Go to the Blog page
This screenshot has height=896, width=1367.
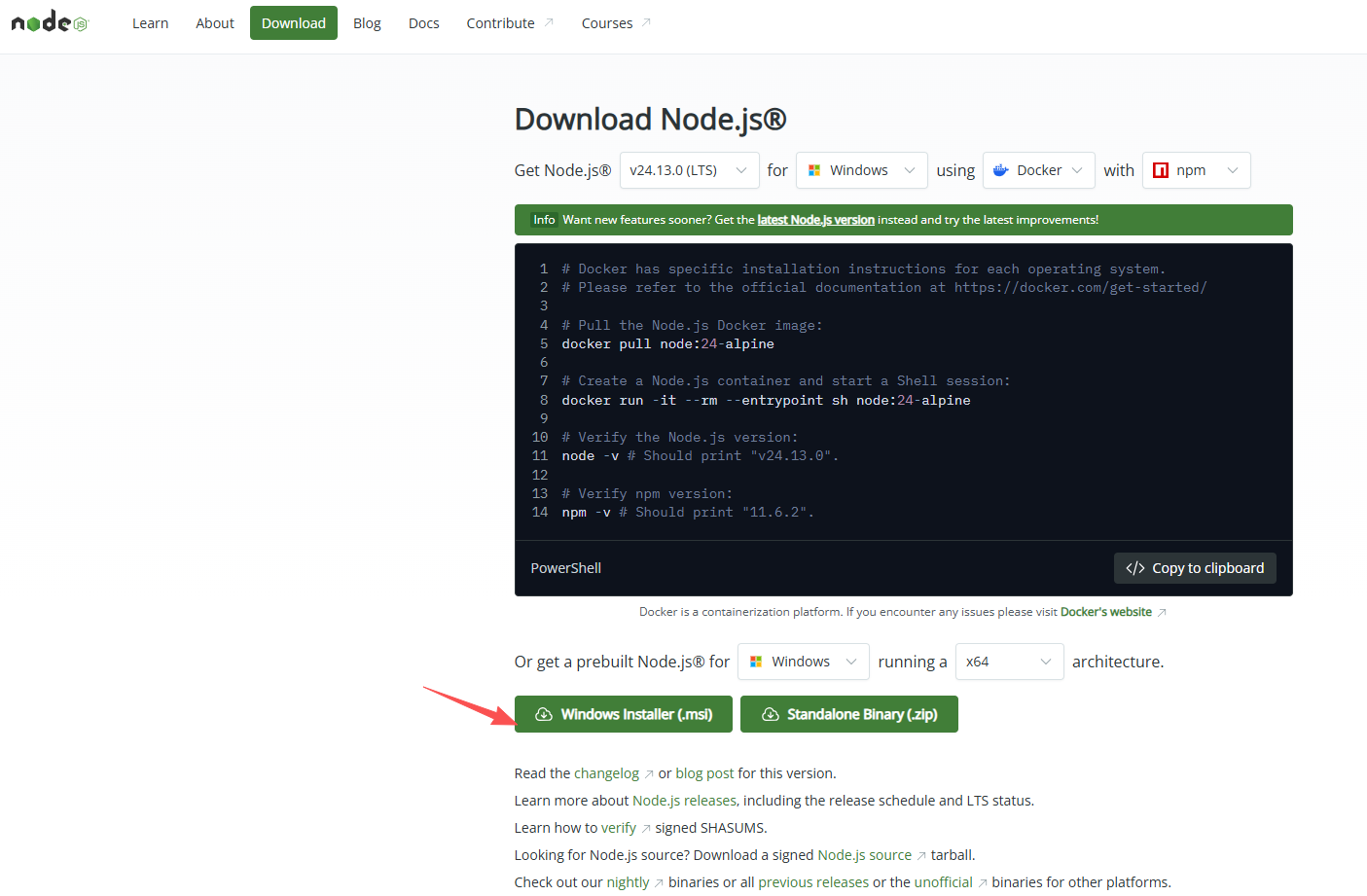(x=367, y=23)
